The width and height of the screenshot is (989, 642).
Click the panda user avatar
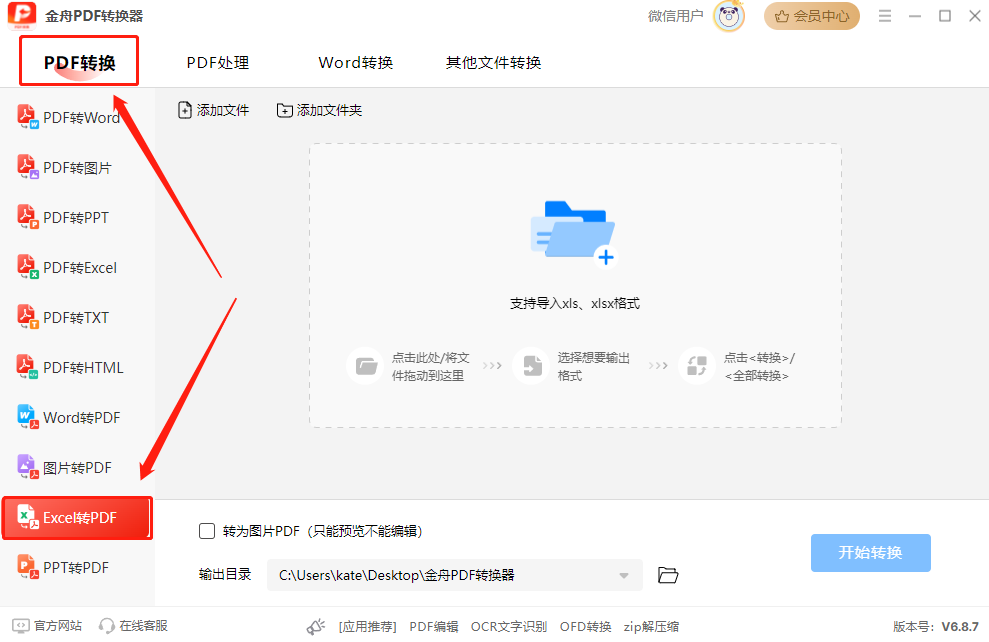729,16
